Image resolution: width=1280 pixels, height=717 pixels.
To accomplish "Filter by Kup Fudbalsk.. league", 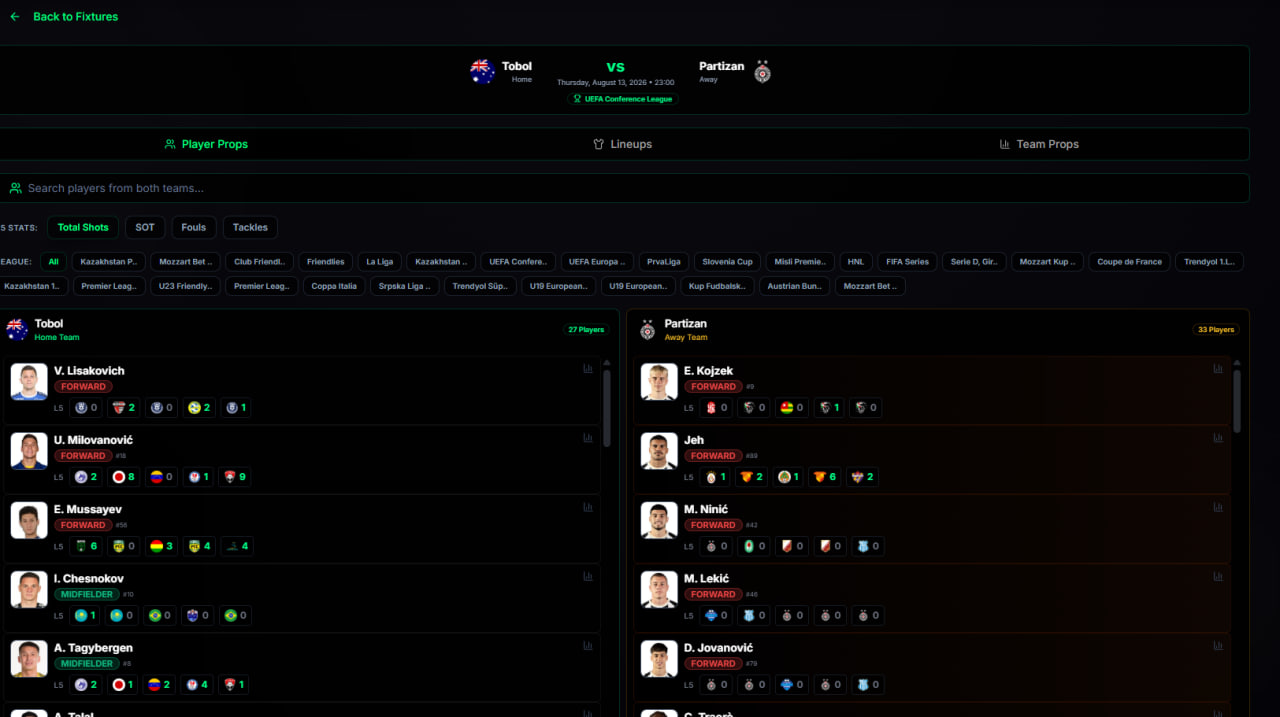I will (717, 286).
